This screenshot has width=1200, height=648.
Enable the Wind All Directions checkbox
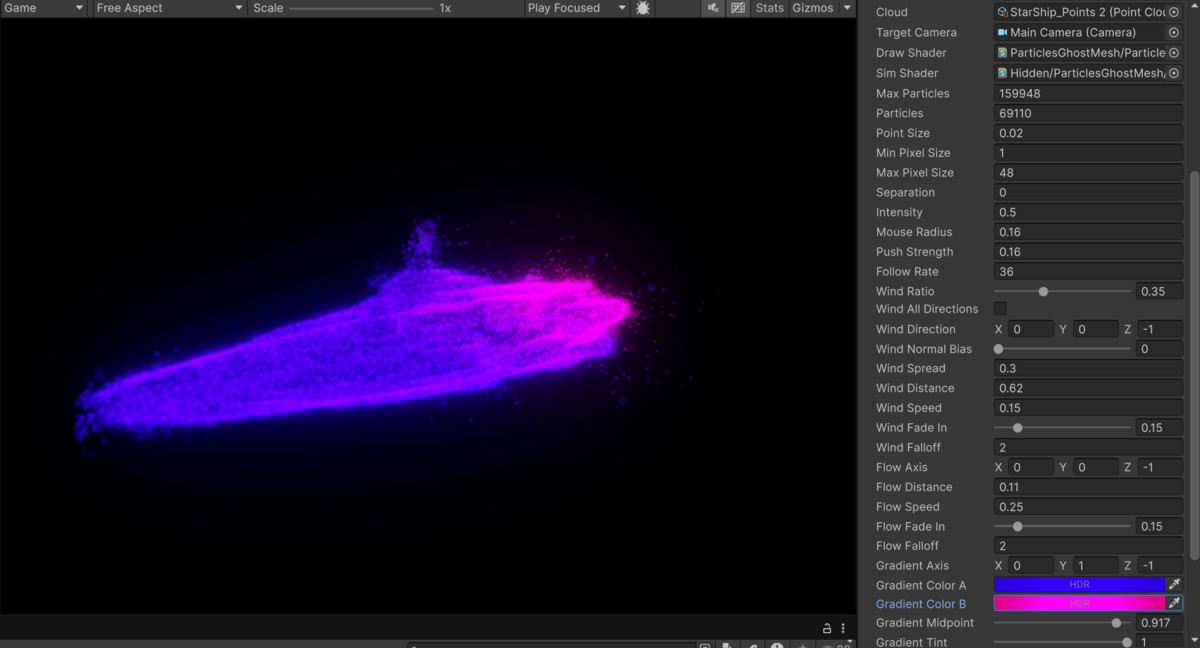click(1000, 309)
